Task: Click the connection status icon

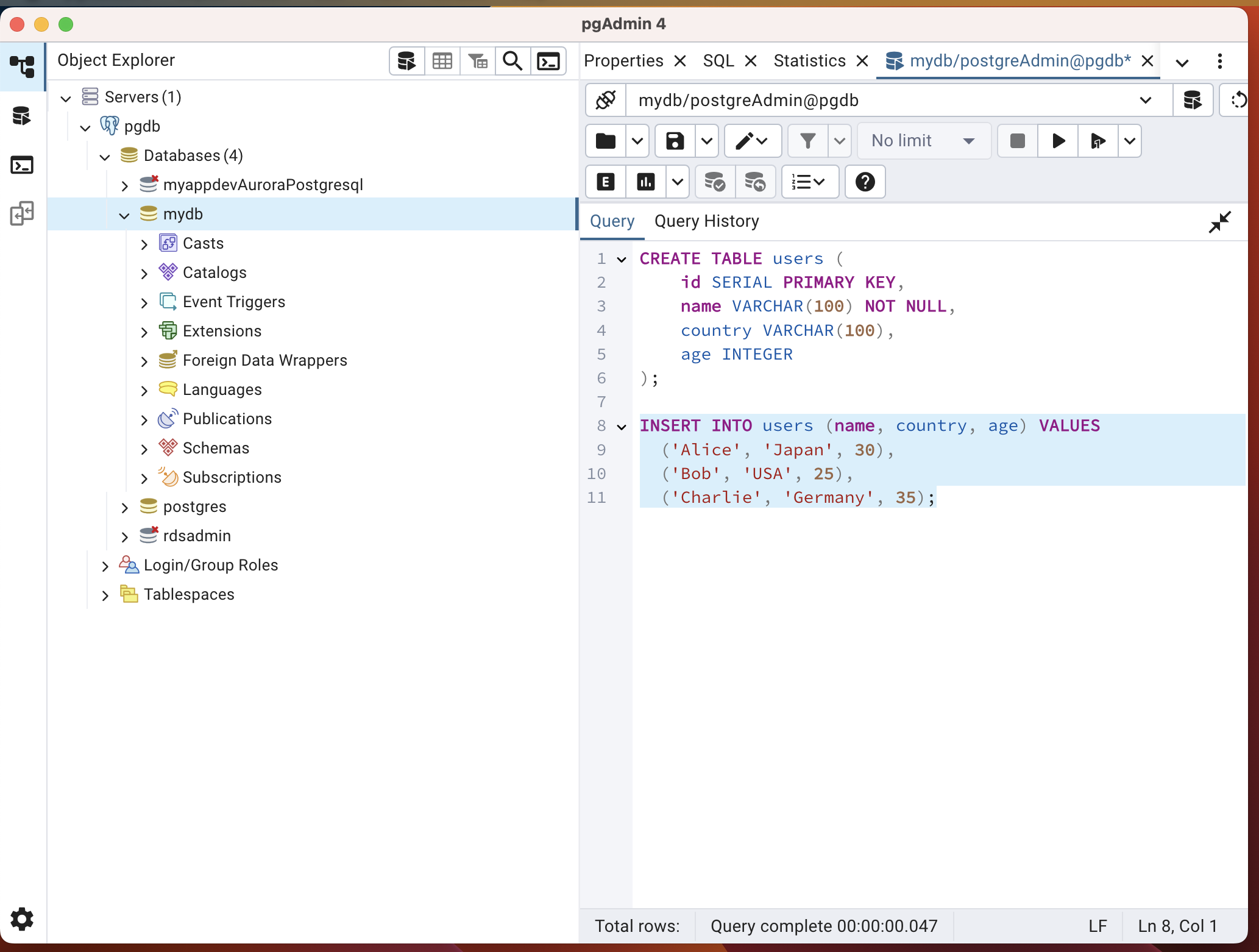Action: pyautogui.click(x=606, y=100)
